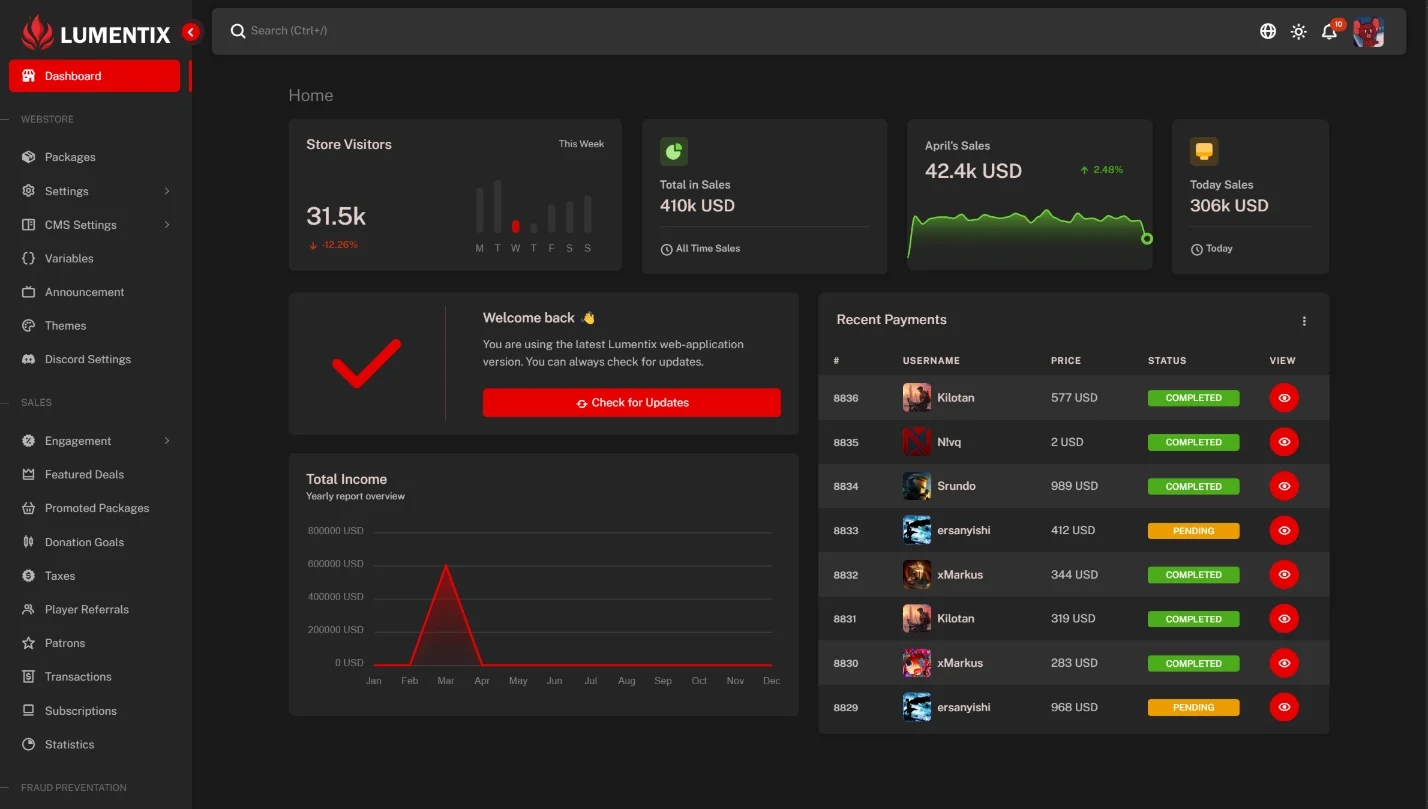Click the red Wednesday visitors bar

click(x=515, y=226)
